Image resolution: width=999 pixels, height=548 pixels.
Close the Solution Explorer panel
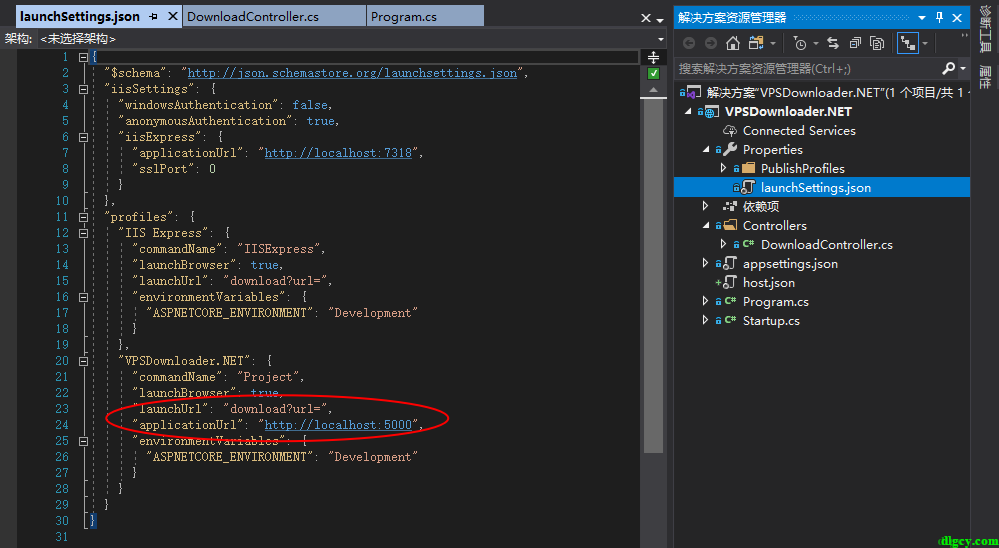pyautogui.click(x=957, y=18)
